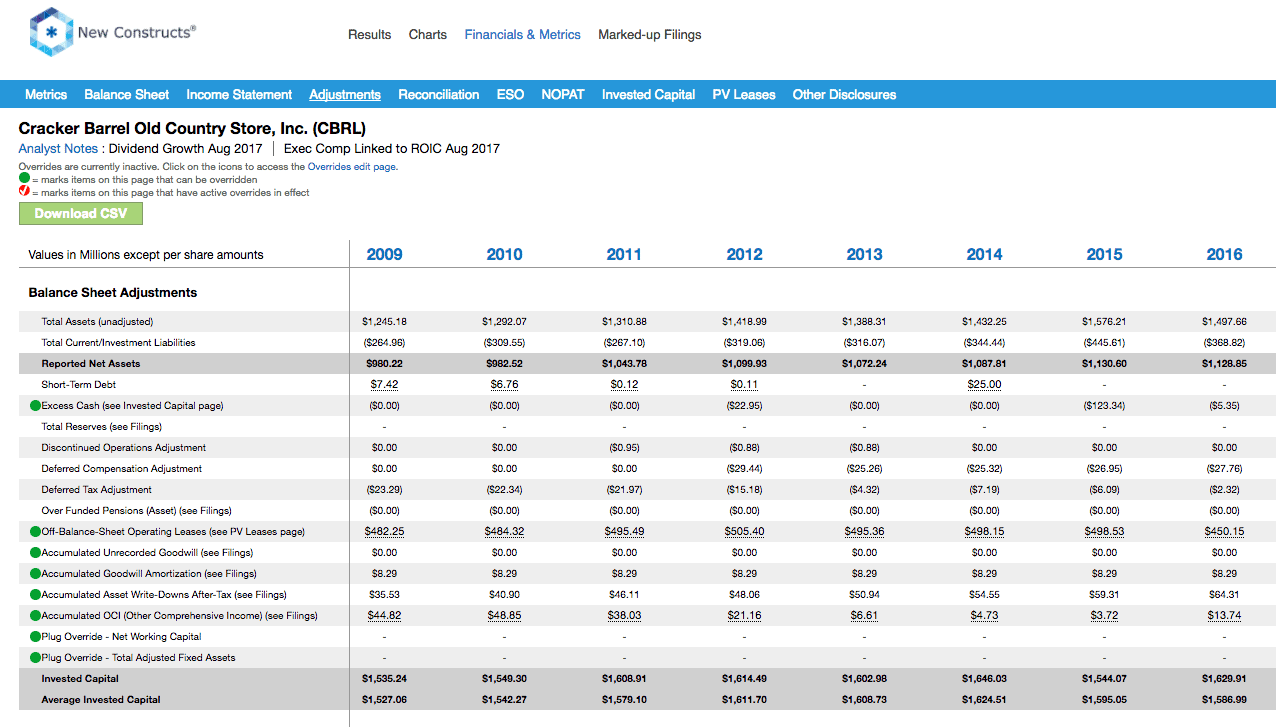Switch to the NOPAT tab
Image resolution: width=1276 pixels, height=727 pixels.
(x=563, y=95)
